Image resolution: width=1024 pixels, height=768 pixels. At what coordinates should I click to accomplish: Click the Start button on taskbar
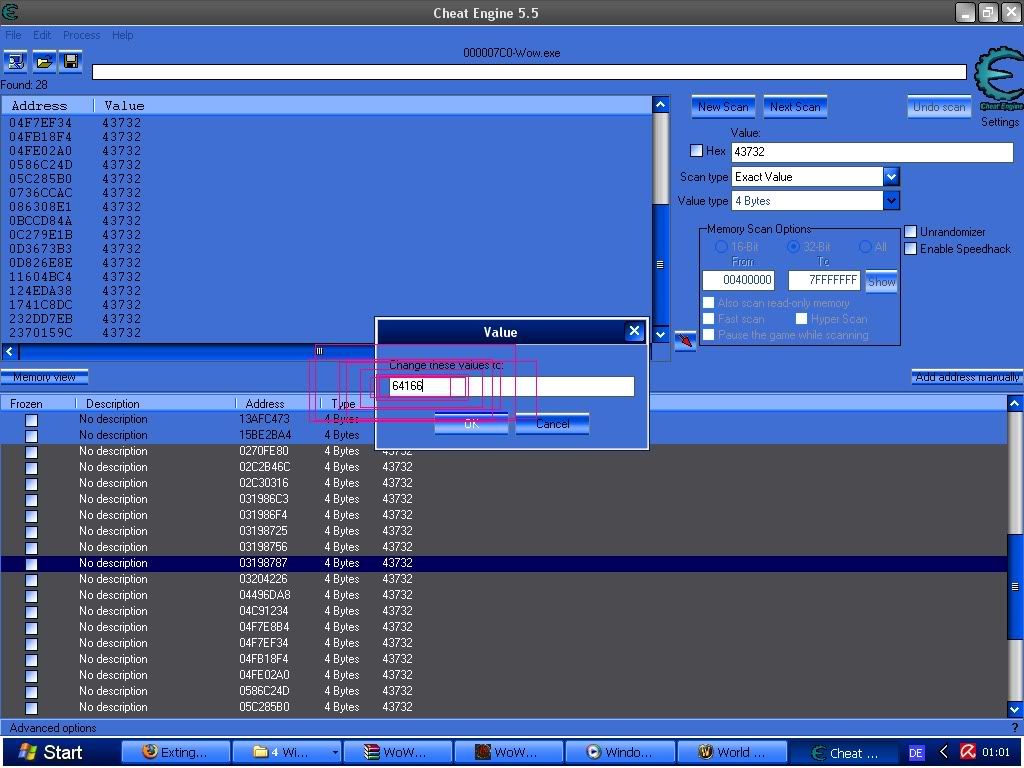click(x=52, y=752)
